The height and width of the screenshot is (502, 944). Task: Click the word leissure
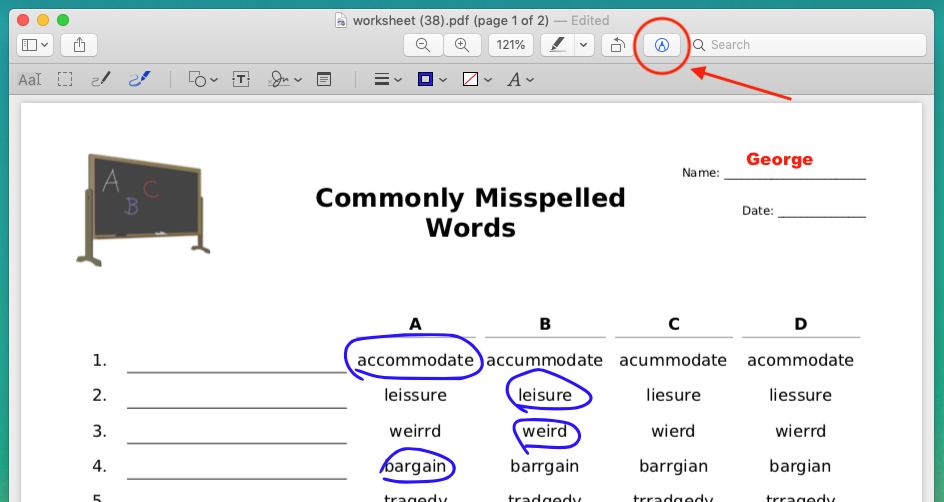click(415, 395)
